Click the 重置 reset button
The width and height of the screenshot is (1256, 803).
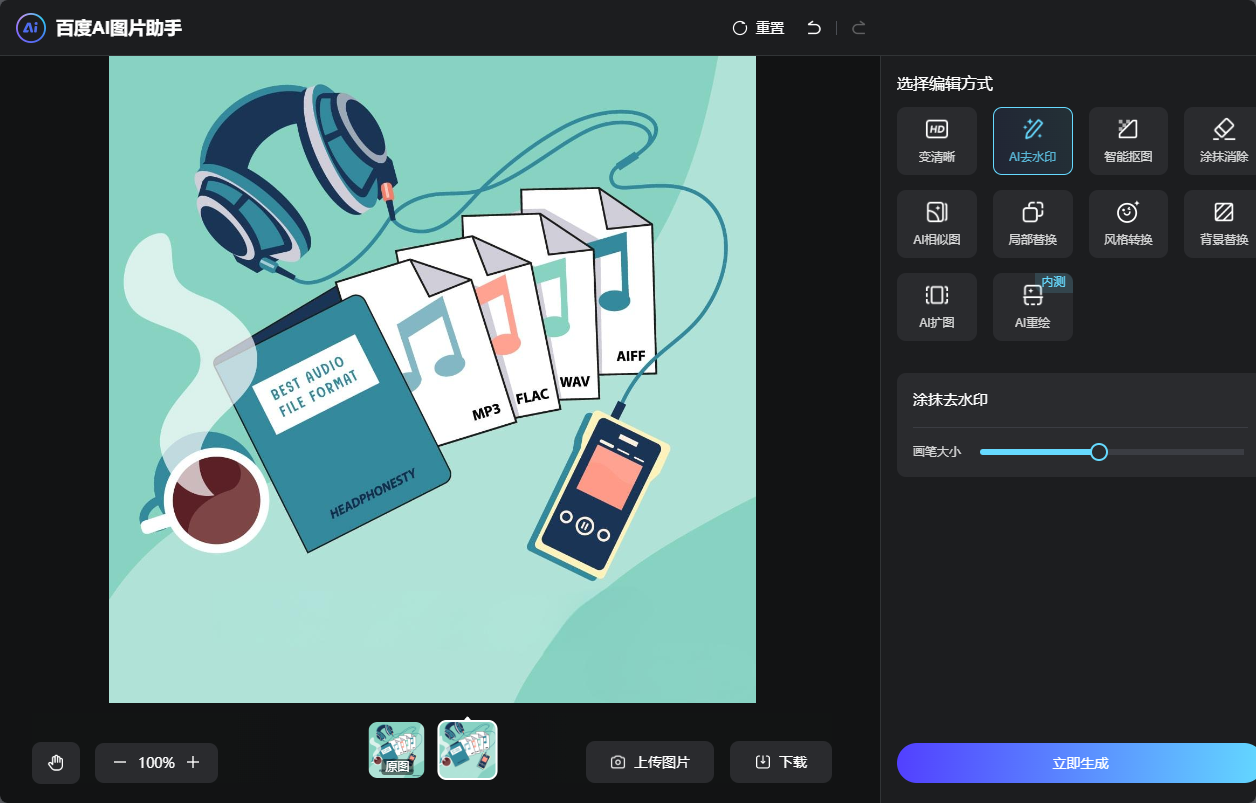pos(758,28)
